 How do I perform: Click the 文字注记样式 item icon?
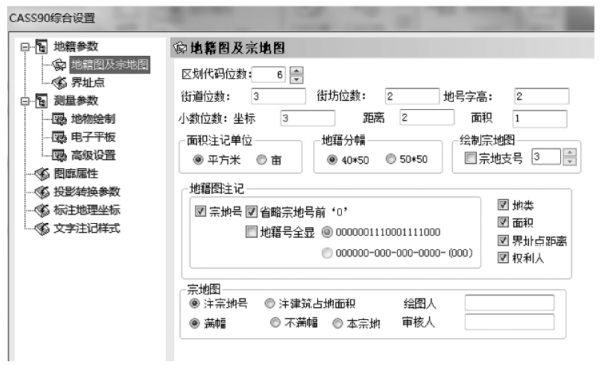pos(42,228)
